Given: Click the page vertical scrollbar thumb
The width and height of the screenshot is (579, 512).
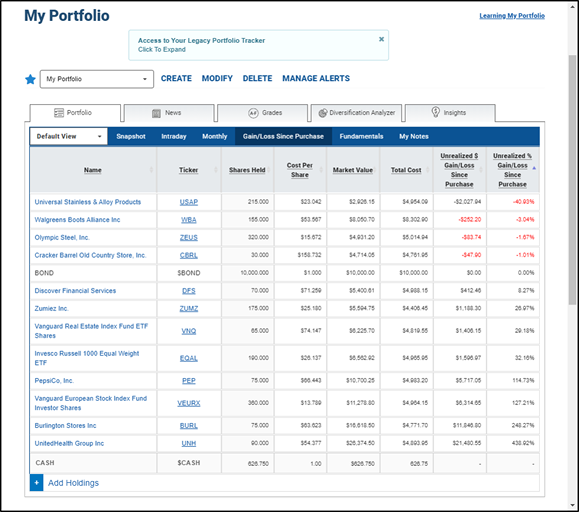Looking at the screenshot, I should pos(572,179).
